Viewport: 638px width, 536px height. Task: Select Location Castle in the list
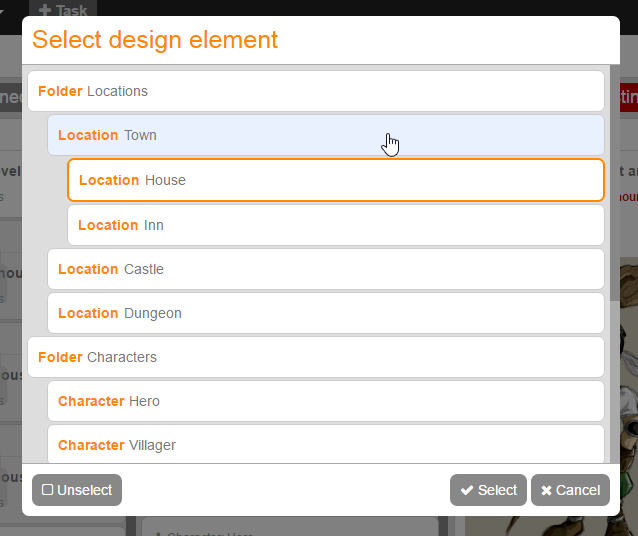pos(325,269)
